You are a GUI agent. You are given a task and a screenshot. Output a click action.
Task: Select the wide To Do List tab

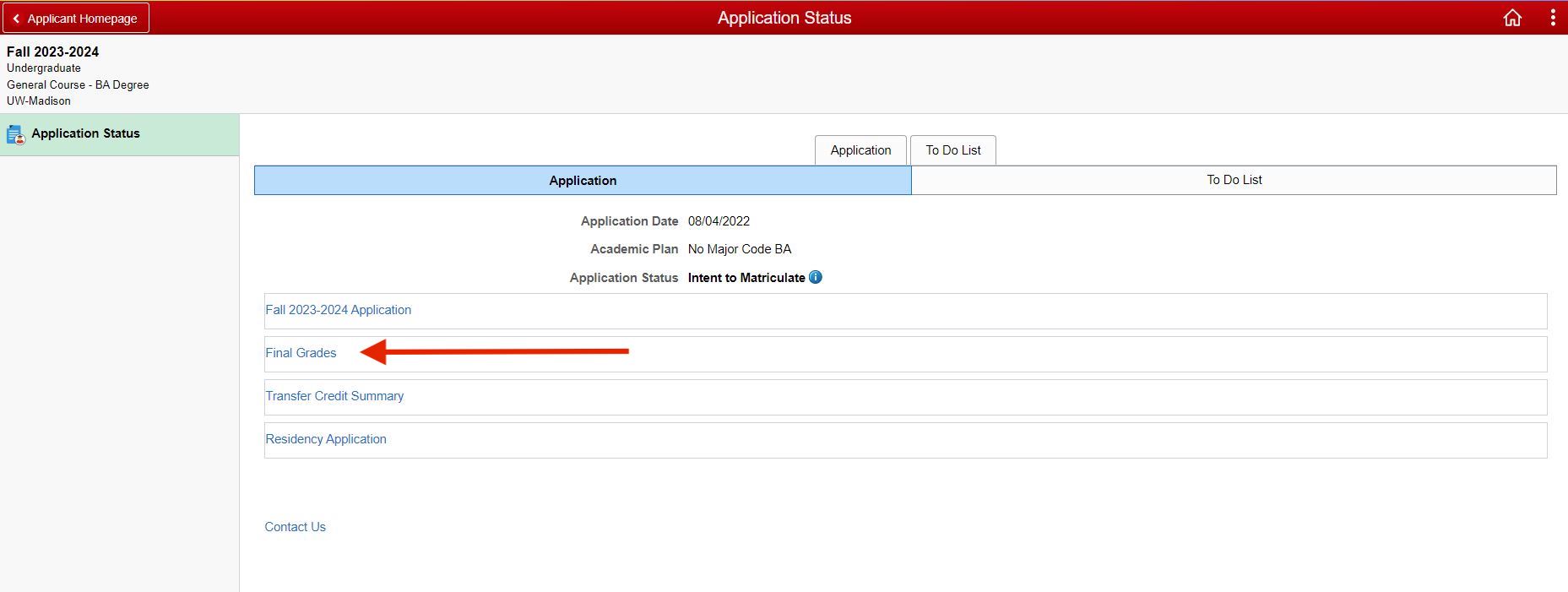point(1234,180)
